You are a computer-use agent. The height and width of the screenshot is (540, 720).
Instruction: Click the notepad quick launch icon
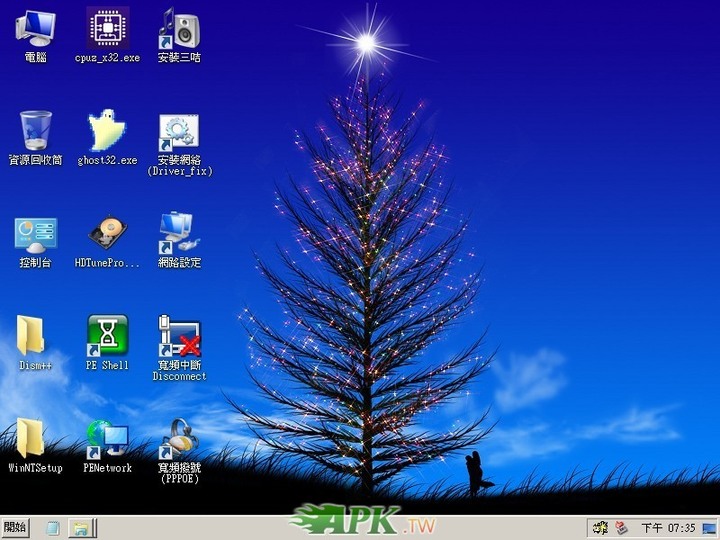pos(53,528)
